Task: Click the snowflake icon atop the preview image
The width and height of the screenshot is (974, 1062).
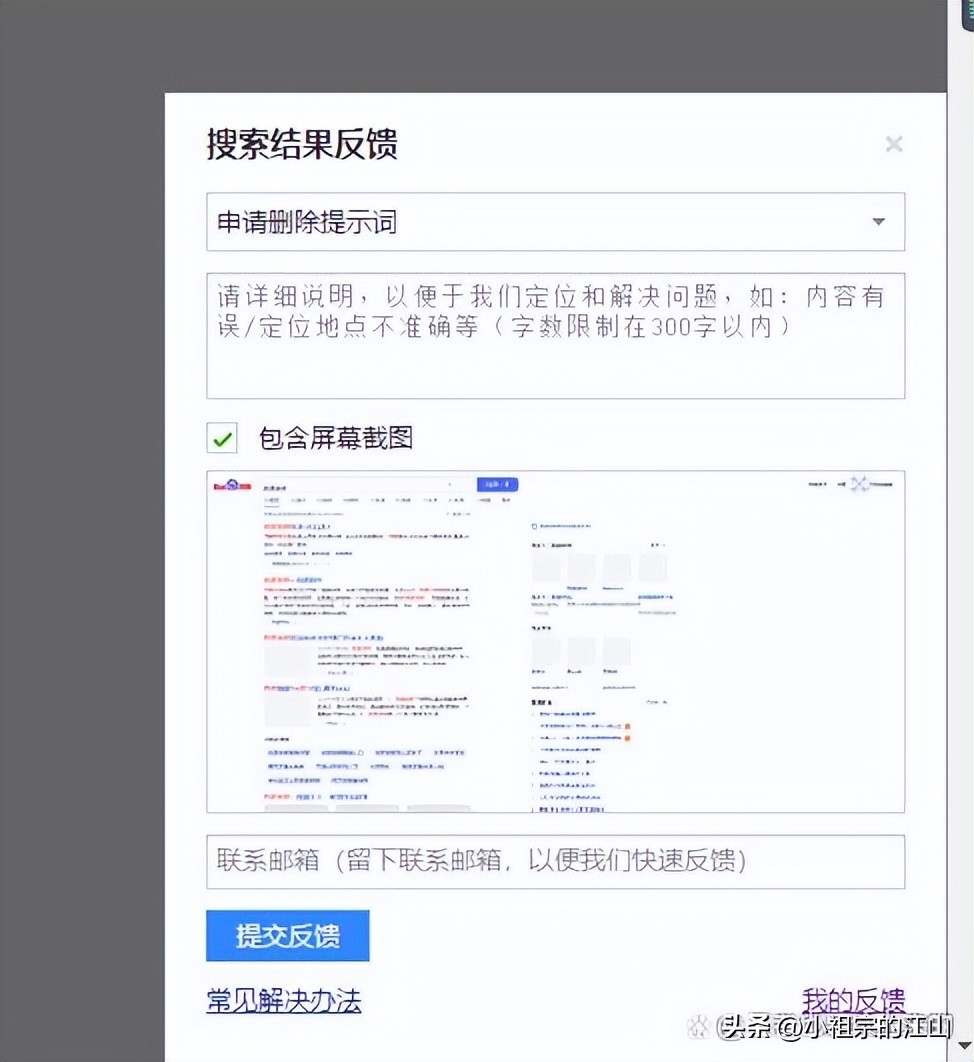Action: [x=860, y=484]
